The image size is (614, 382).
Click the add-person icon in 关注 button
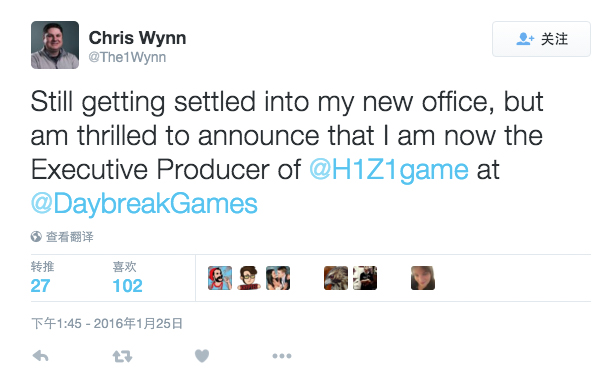[525, 39]
